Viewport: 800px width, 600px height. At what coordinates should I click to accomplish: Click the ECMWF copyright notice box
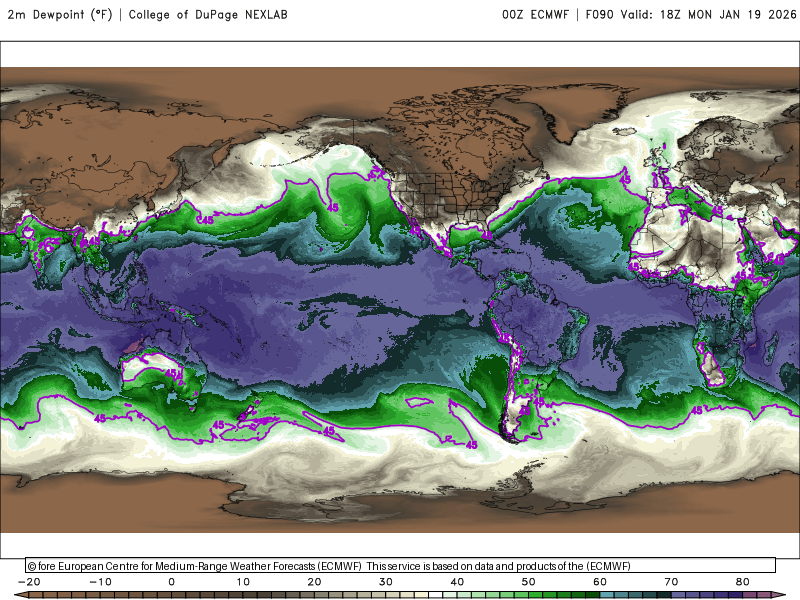click(x=401, y=566)
